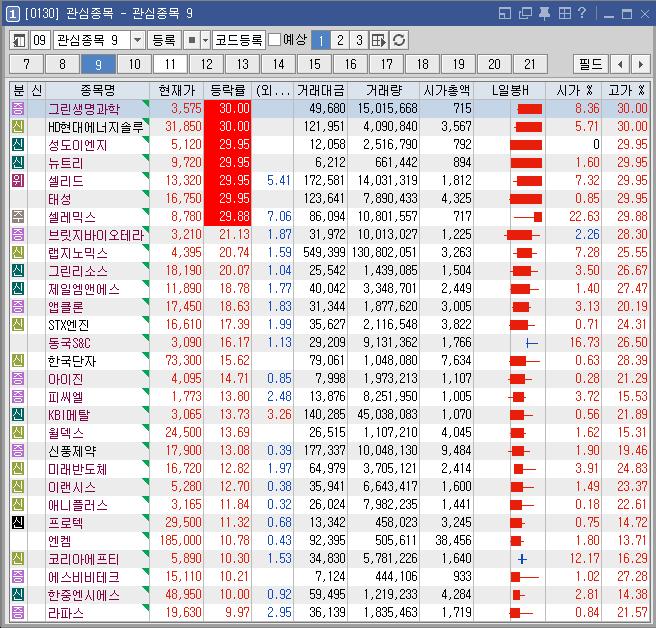
Task: Switch to watchlist tab 8
Action: (62, 64)
